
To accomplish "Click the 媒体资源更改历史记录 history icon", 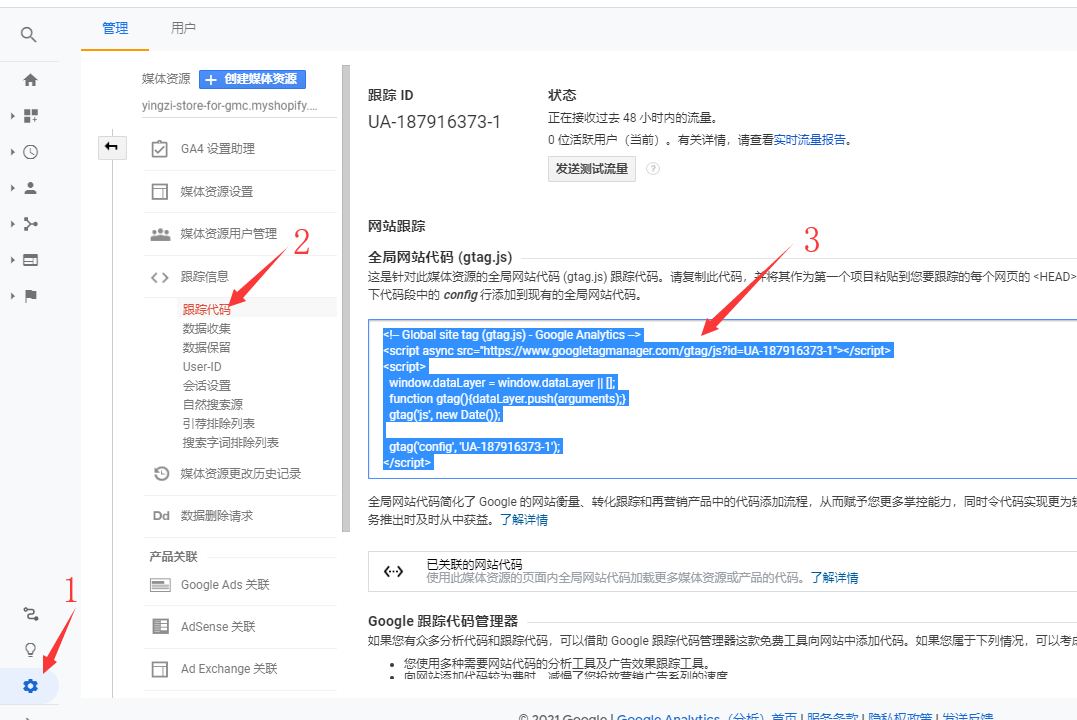I will (161, 473).
